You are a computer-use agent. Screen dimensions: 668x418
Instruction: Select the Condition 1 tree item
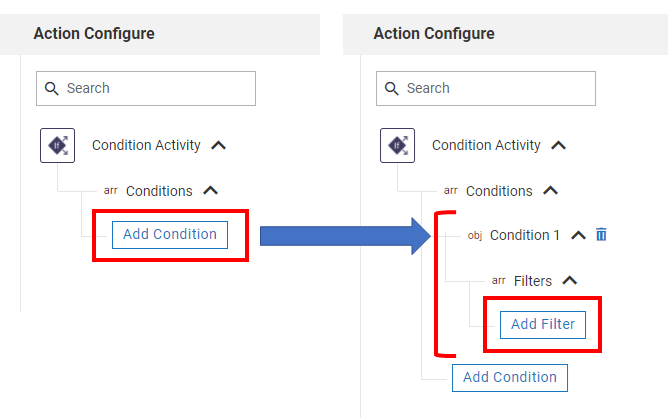click(525, 236)
